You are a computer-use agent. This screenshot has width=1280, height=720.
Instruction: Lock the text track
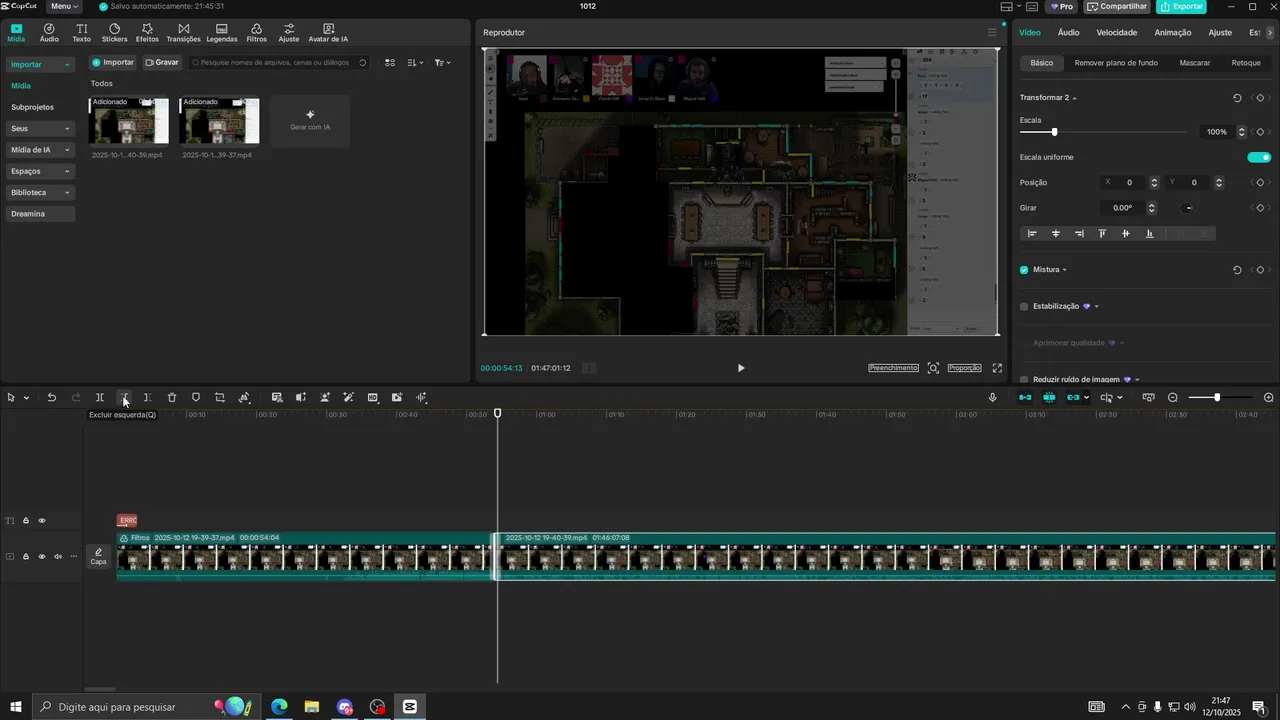[x=26, y=521]
